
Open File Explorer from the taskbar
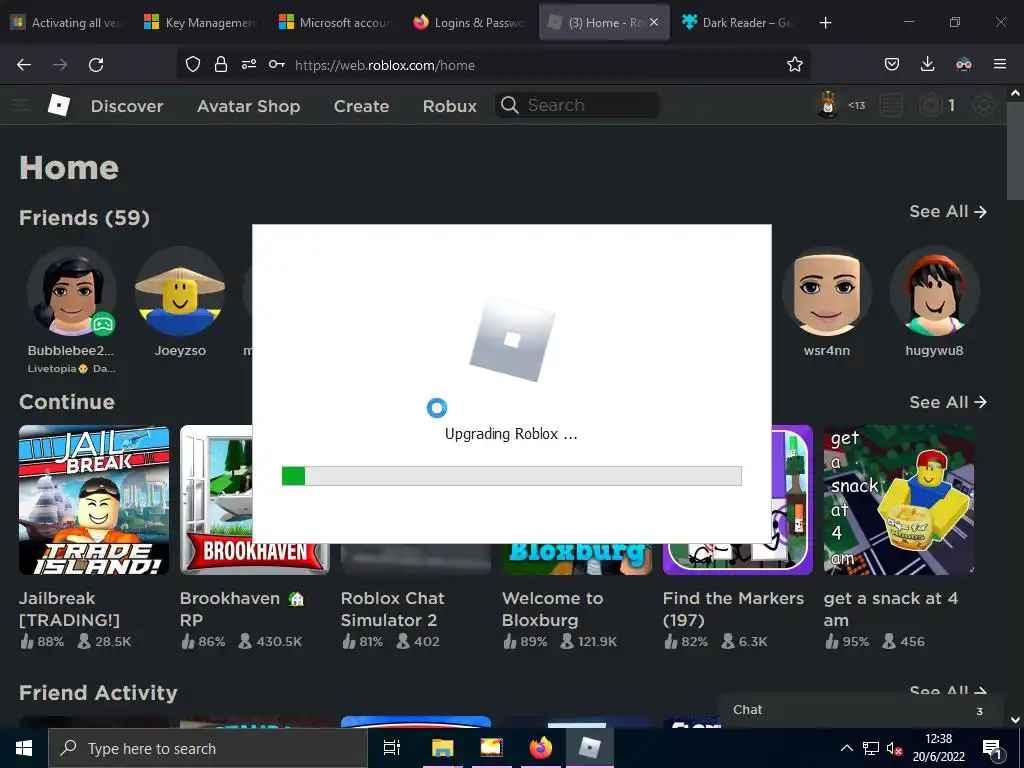coord(442,748)
